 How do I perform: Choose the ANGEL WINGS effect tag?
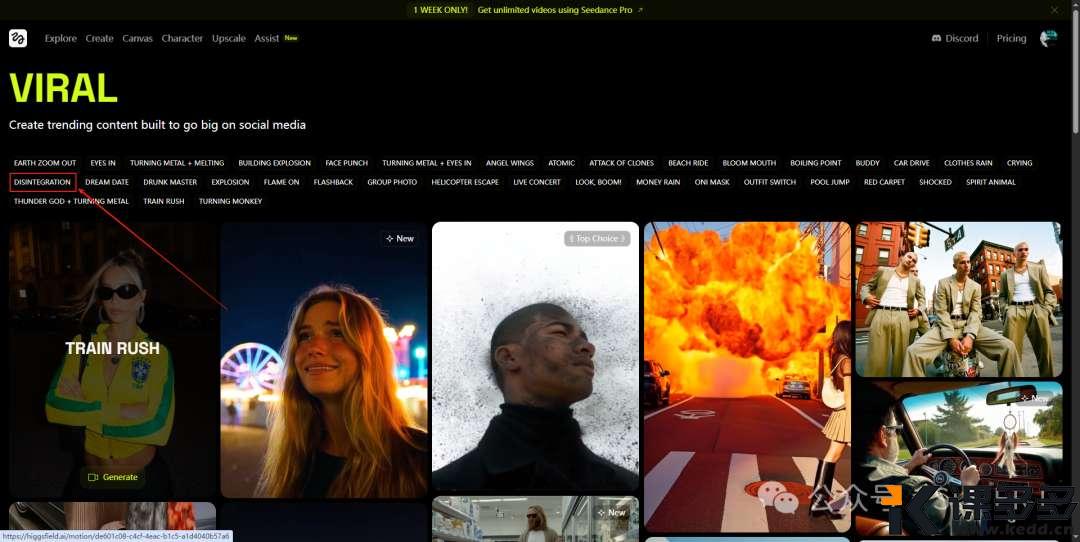point(510,163)
